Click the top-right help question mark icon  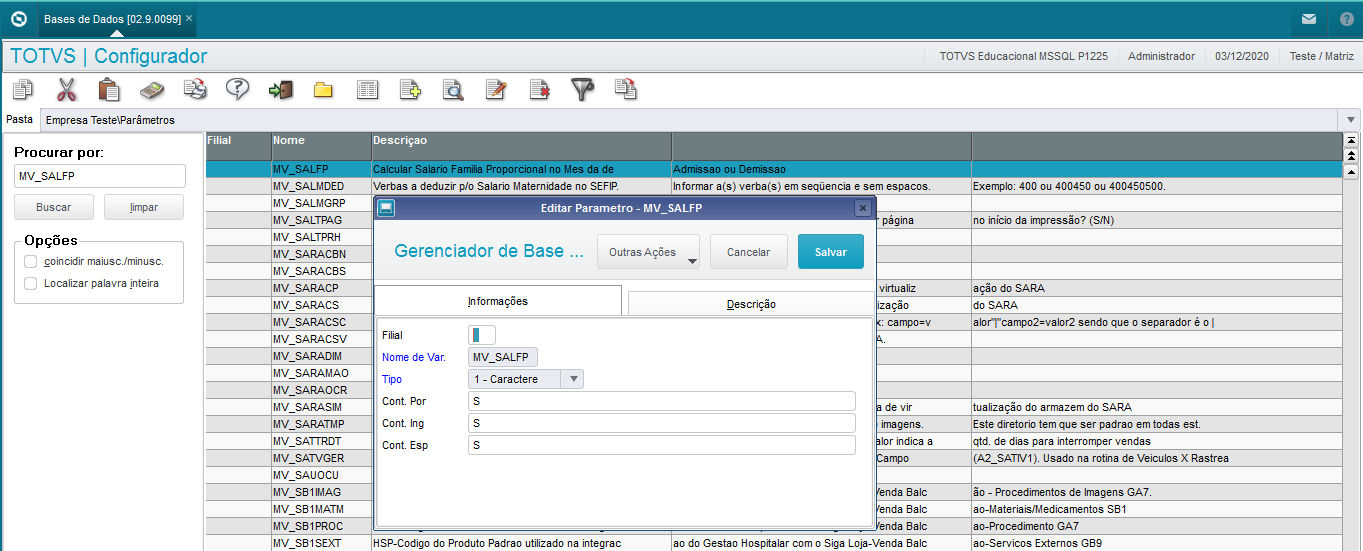coord(1346,19)
